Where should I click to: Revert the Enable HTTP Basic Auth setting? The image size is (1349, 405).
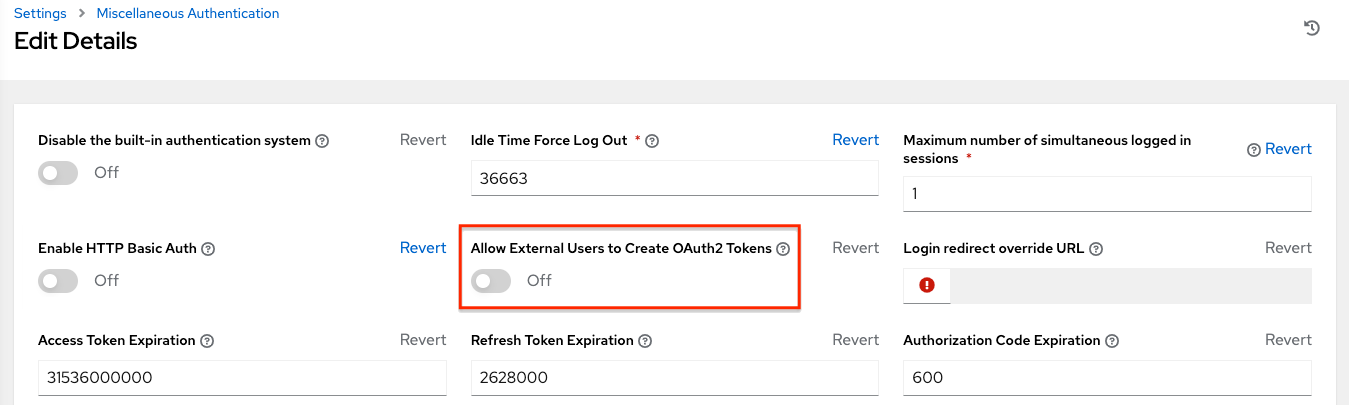(423, 248)
